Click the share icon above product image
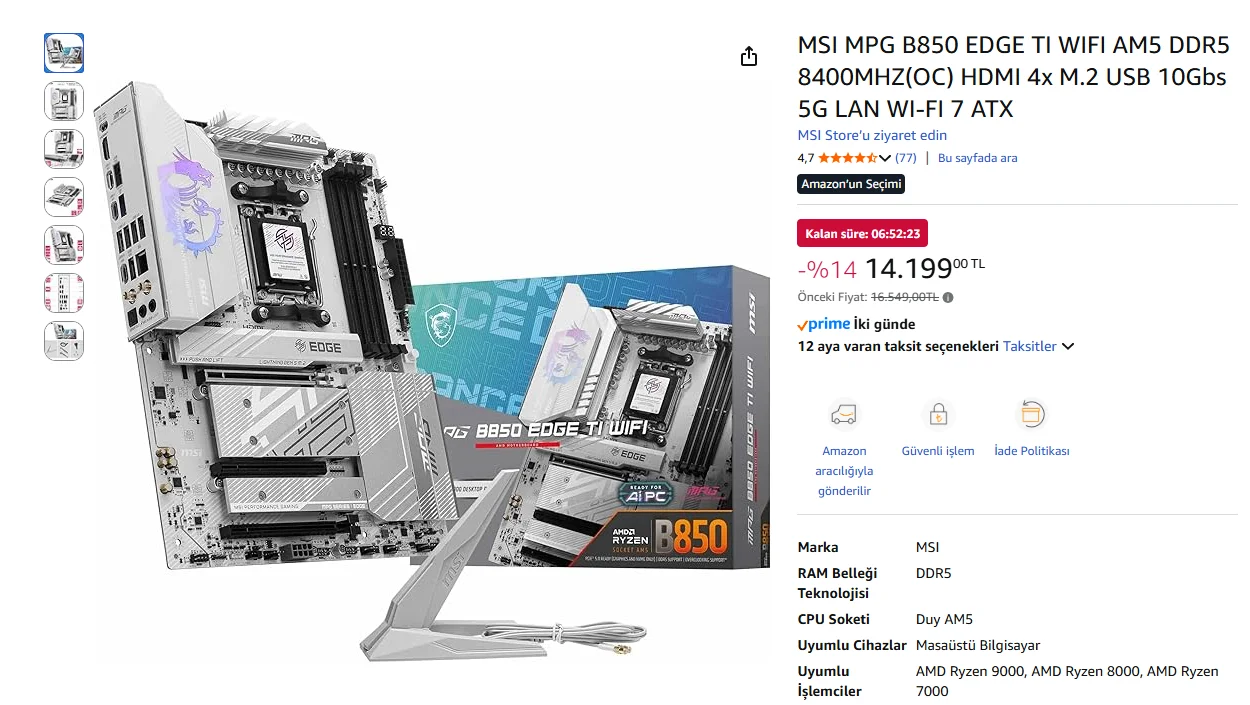This screenshot has width=1250, height=705. pyautogui.click(x=749, y=57)
